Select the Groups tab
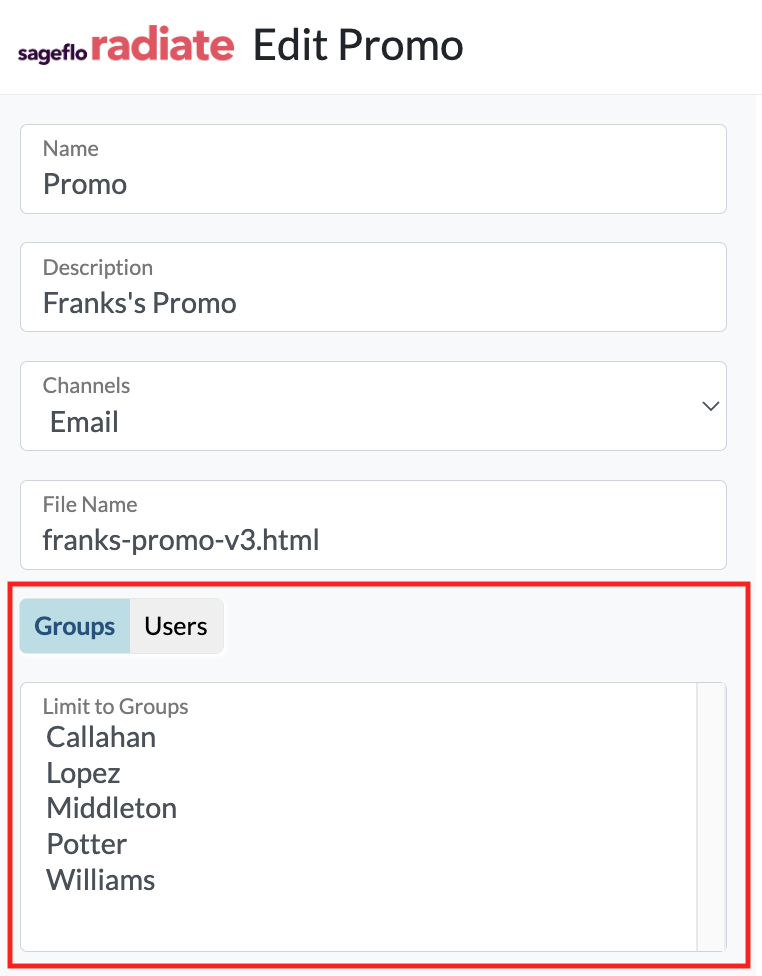 [75, 626]
